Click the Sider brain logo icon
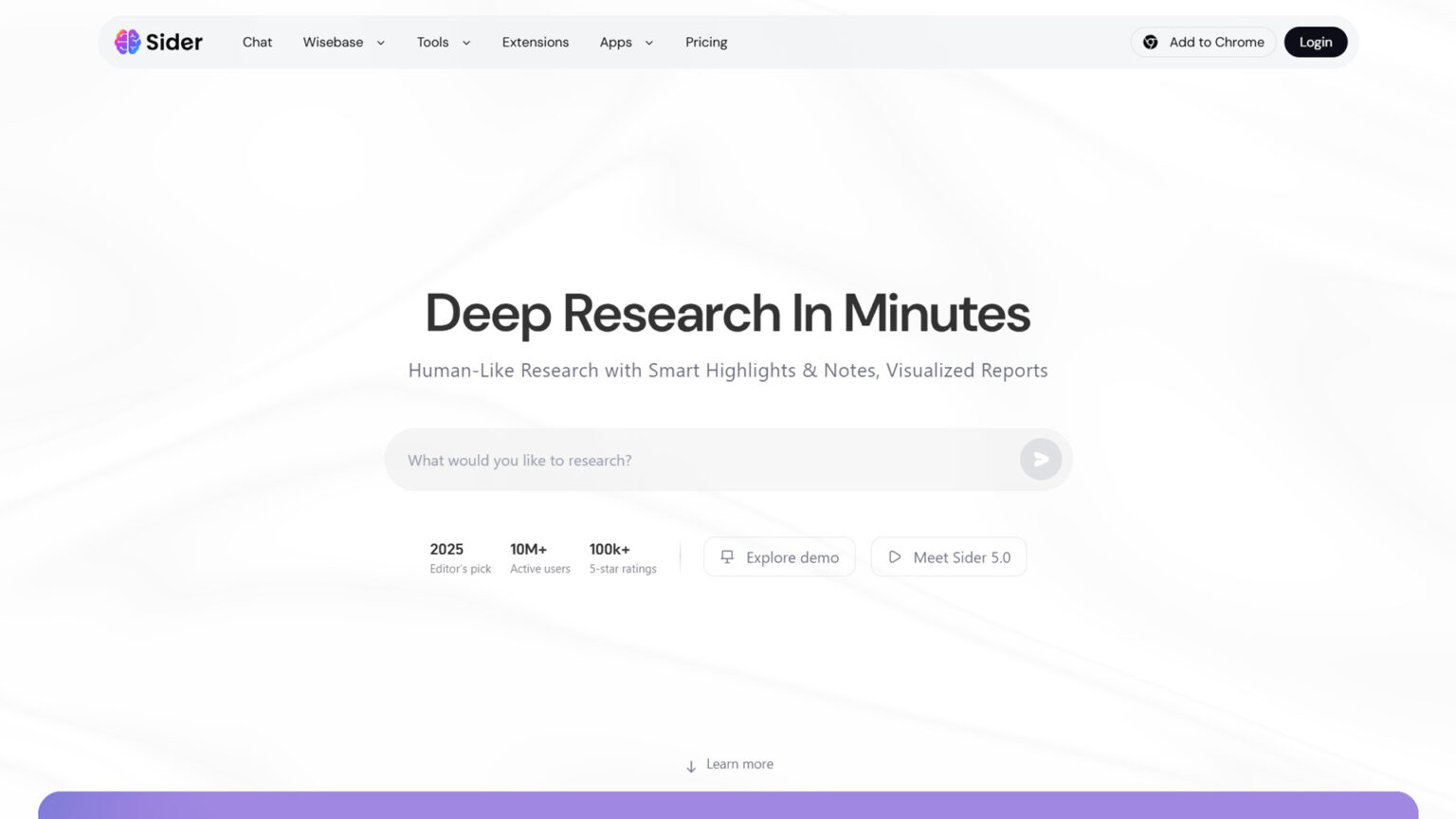Image resolution: width=1456 pixels, height=819 pixels. point(127,42)
